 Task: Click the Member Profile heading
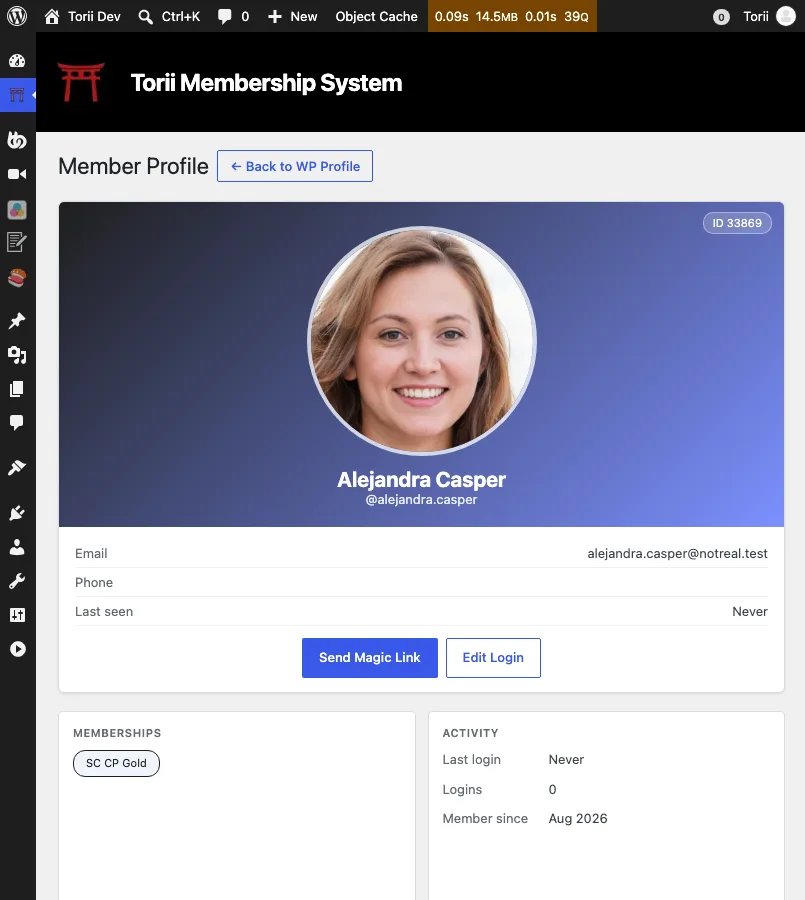click(x=133, y=166)
